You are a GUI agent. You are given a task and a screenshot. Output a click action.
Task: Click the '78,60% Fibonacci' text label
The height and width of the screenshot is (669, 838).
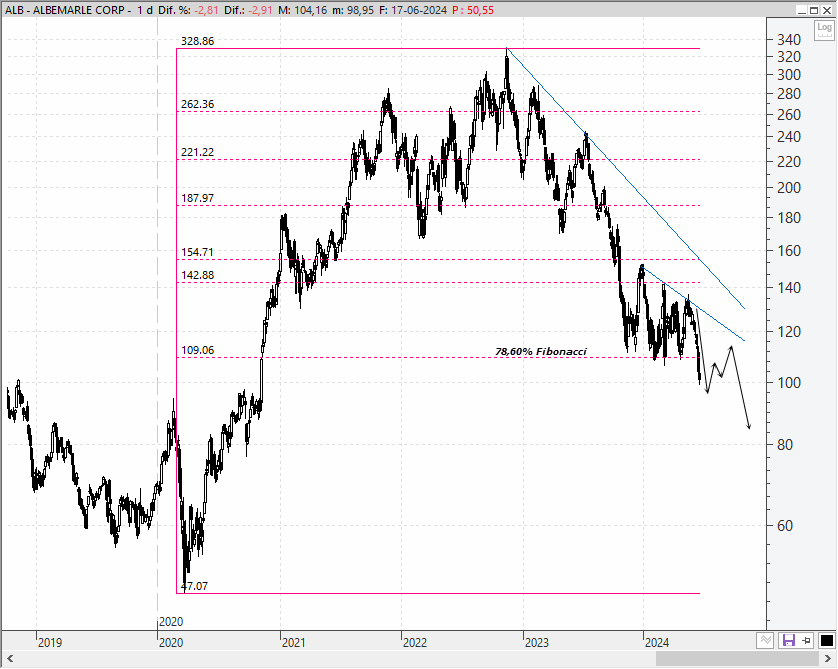(541, 352)
